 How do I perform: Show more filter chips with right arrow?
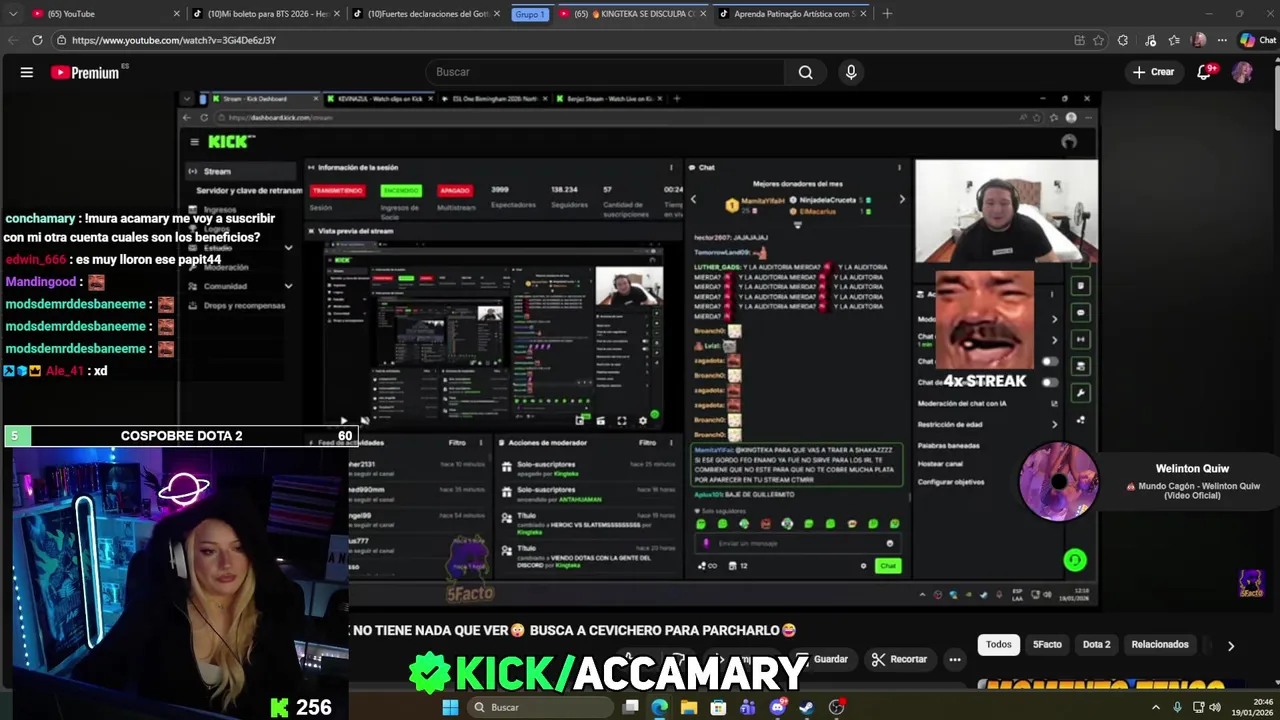(1231, 646)
